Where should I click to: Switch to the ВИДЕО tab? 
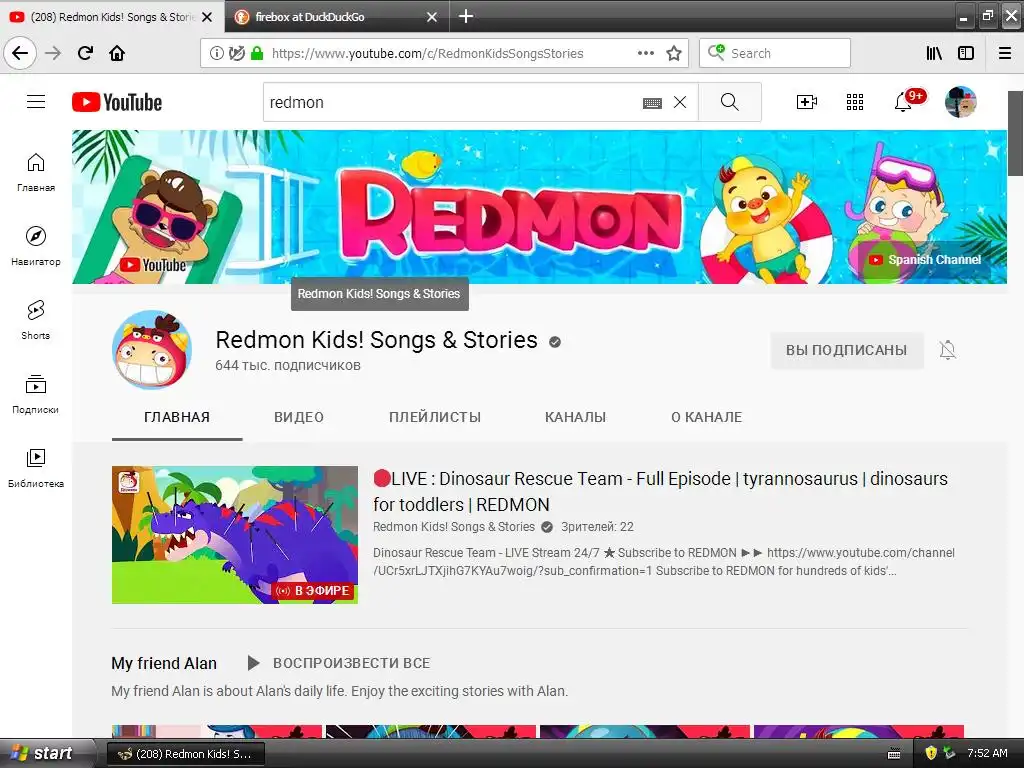[x=299, y=417]
